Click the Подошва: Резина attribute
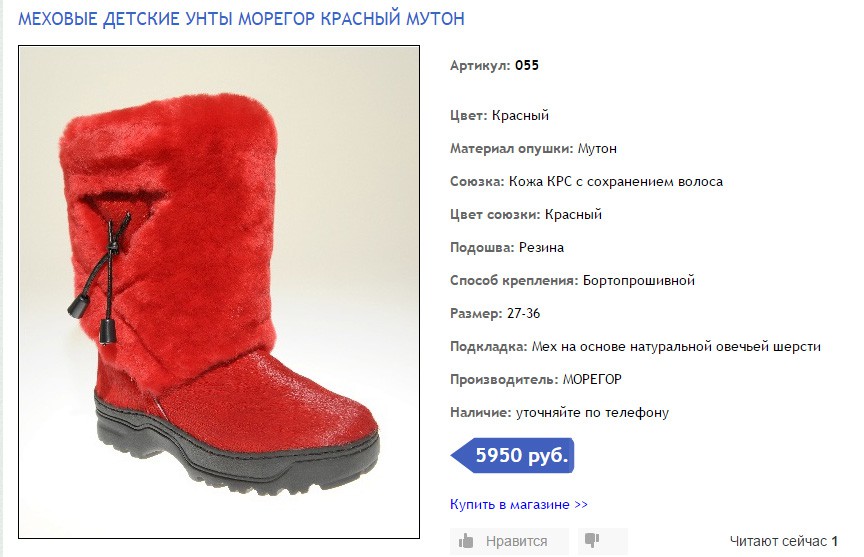864x557 pixels. [507, 248]
